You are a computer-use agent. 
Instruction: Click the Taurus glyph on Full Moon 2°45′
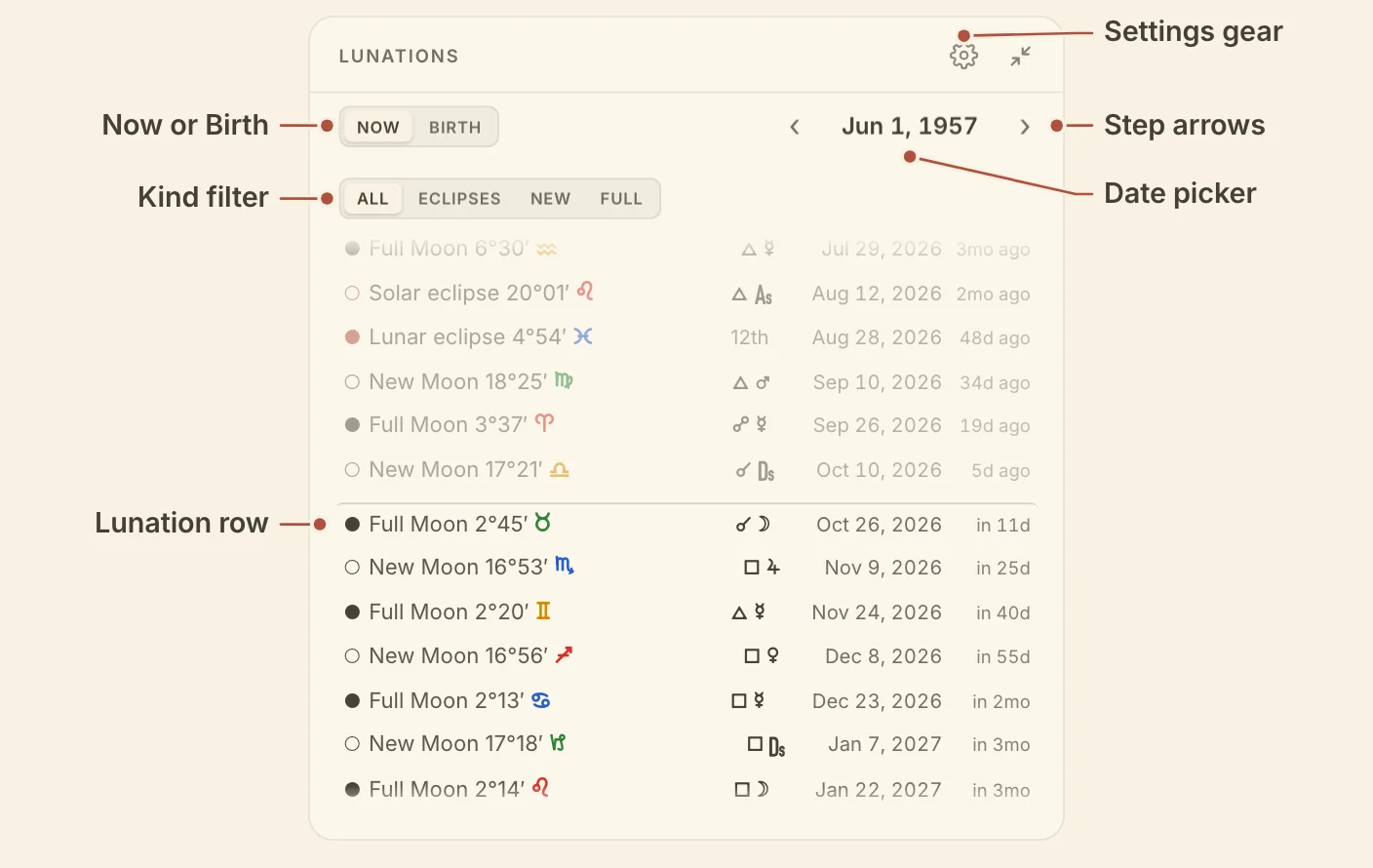point(543,523)
